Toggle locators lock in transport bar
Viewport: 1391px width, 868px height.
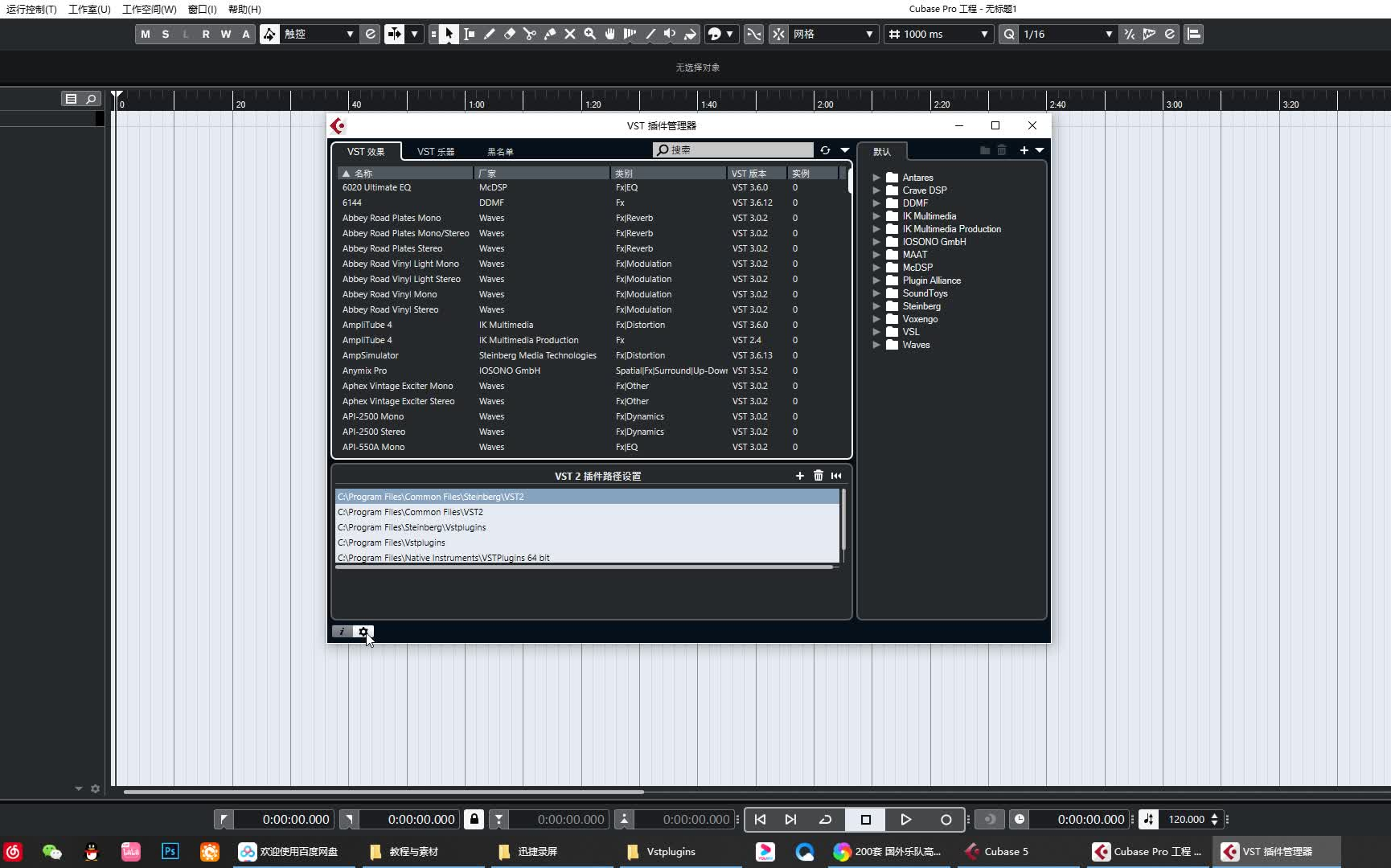click(474, 819)
